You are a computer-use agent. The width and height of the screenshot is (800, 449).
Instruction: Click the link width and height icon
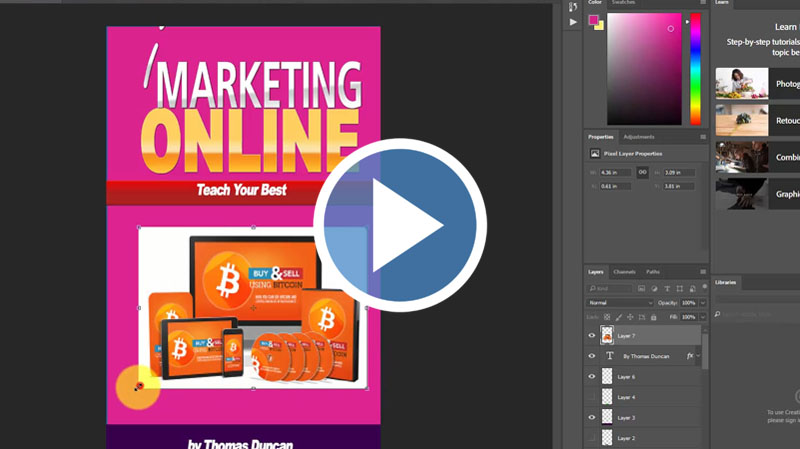click(642, 172)
